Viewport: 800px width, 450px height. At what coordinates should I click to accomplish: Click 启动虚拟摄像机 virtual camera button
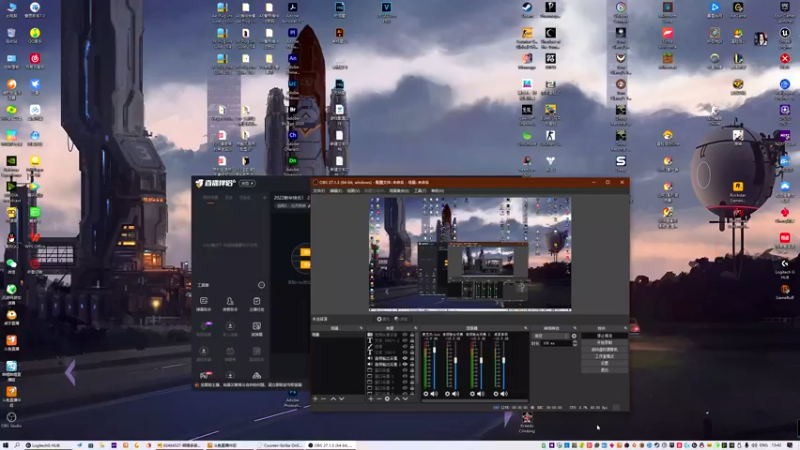[x=605, y=349]
